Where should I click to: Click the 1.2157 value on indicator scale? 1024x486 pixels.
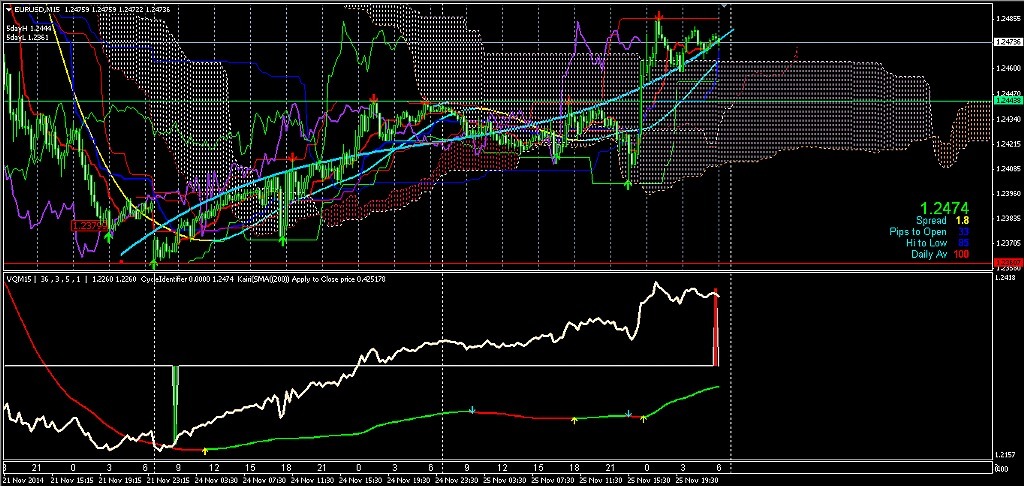[x=1006, y=454]
